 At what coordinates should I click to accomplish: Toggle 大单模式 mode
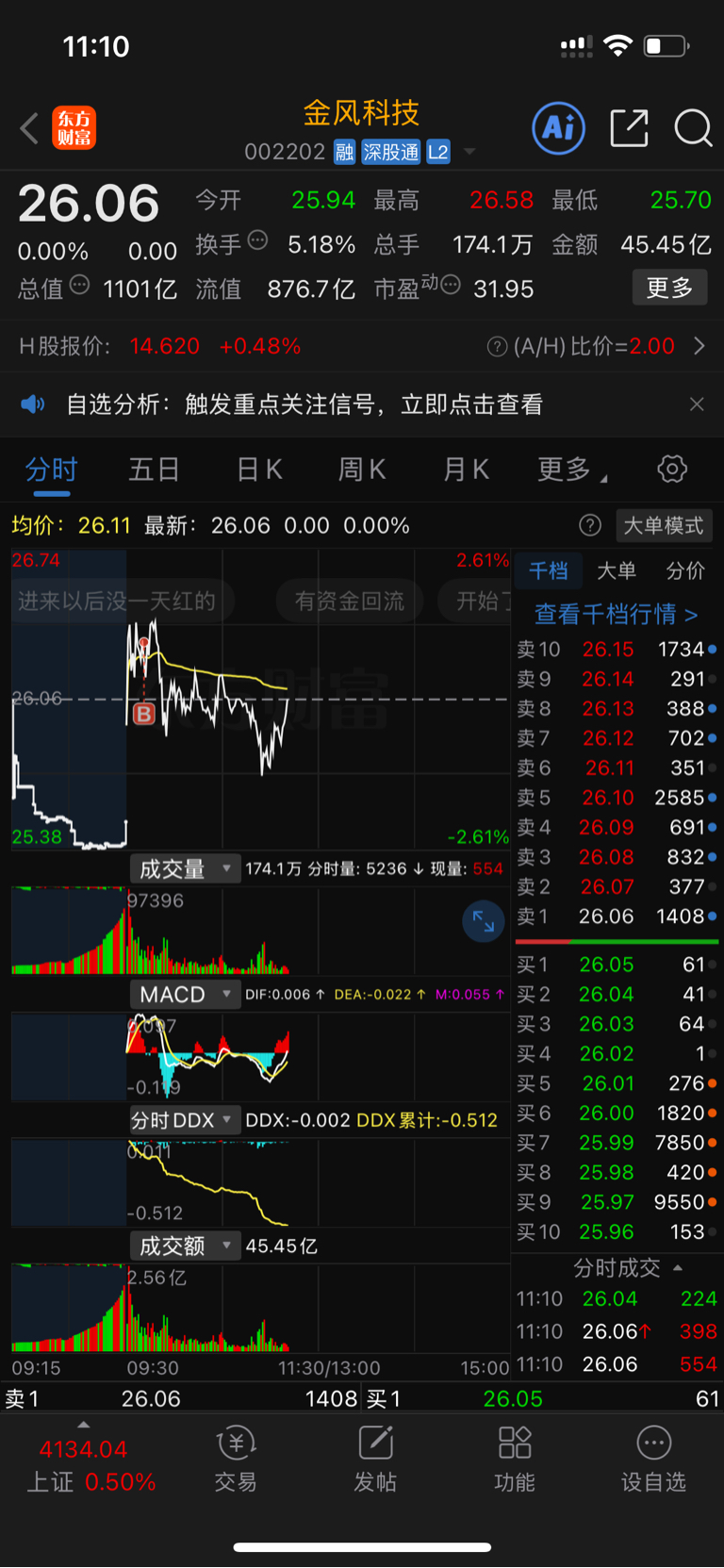point(664,525)
